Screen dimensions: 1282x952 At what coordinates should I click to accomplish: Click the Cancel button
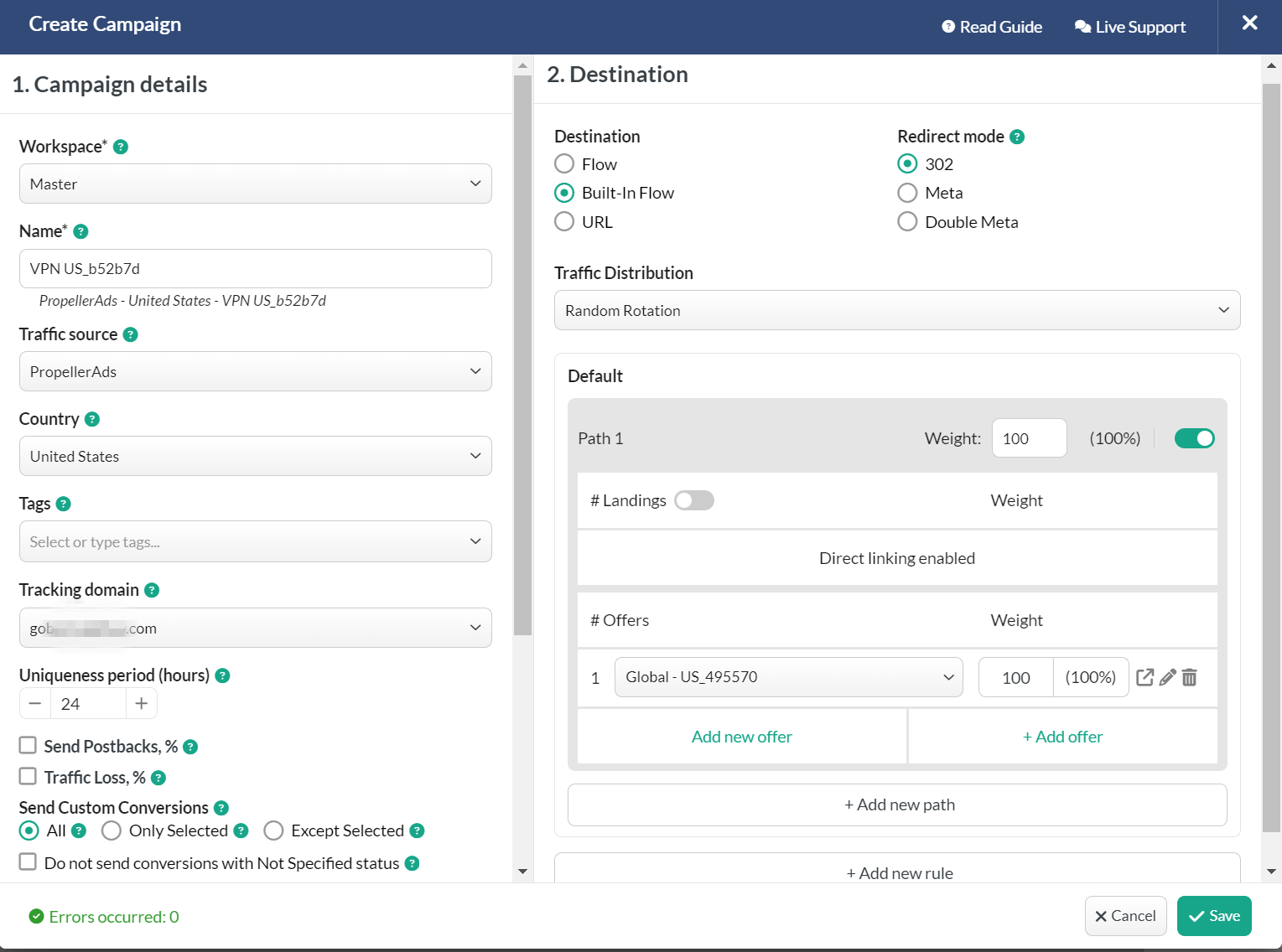1126,916
